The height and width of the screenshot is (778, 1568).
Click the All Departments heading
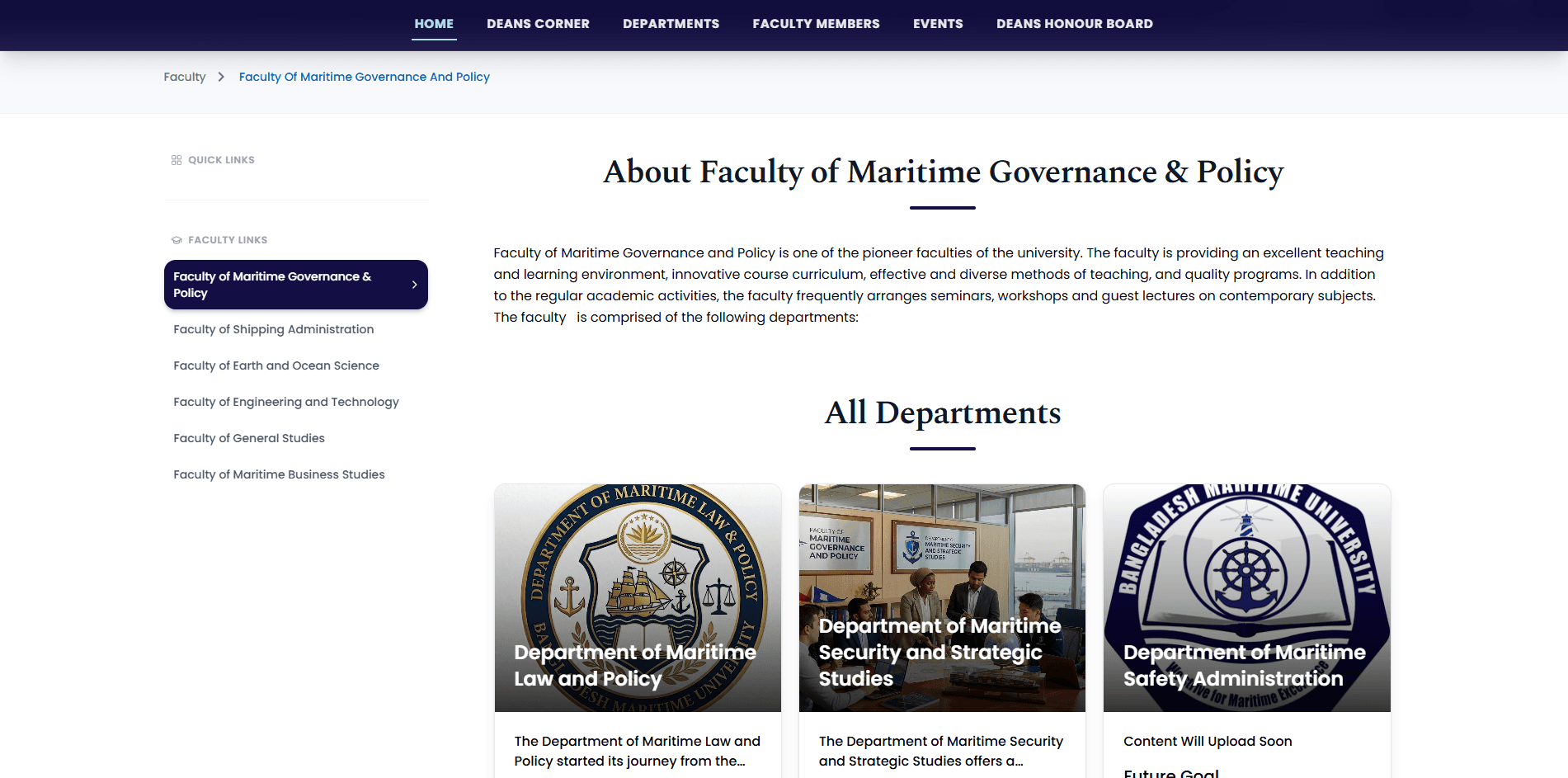point(943,413)
